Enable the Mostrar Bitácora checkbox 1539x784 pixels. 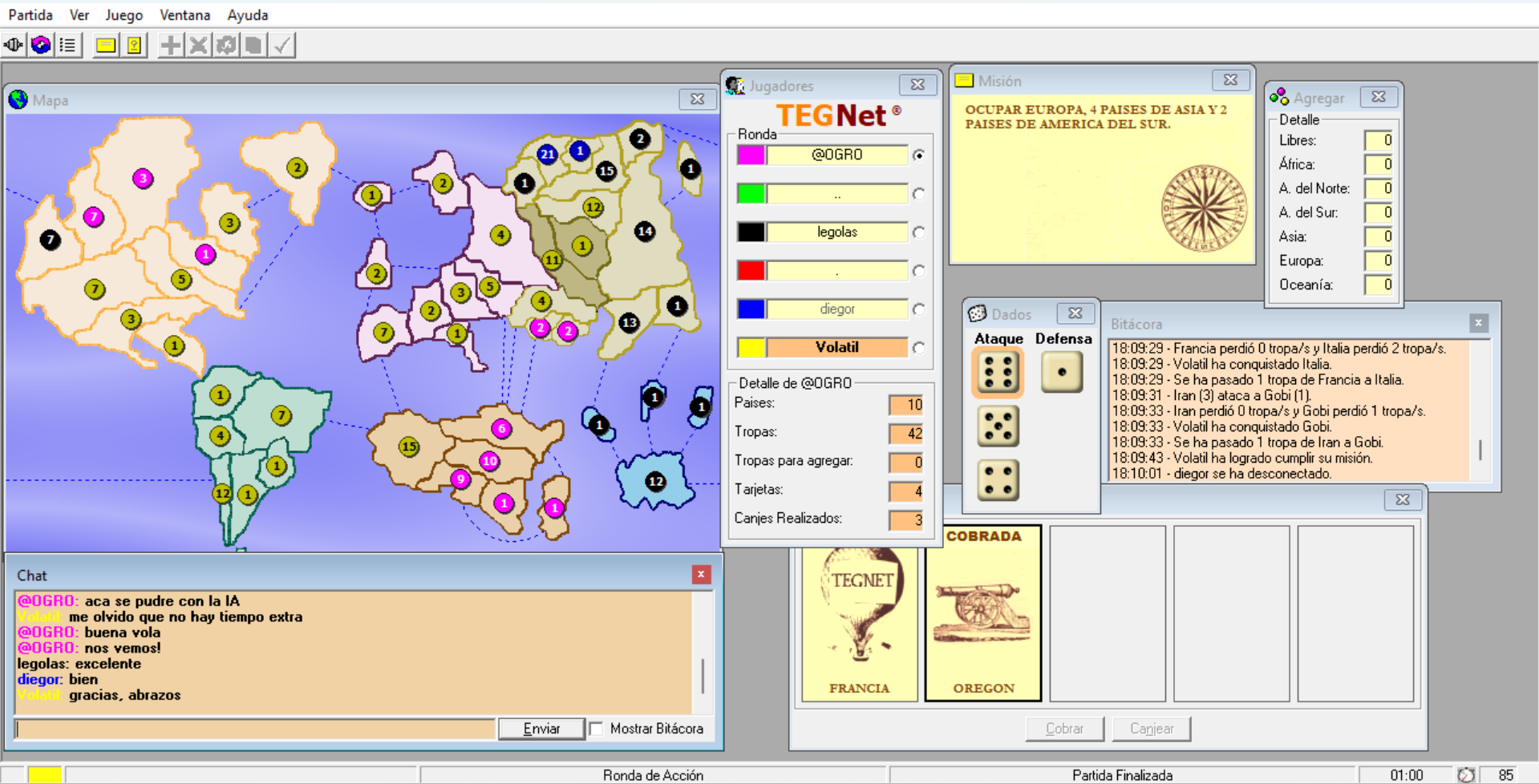pyautogui.click(x=596, y=729)
